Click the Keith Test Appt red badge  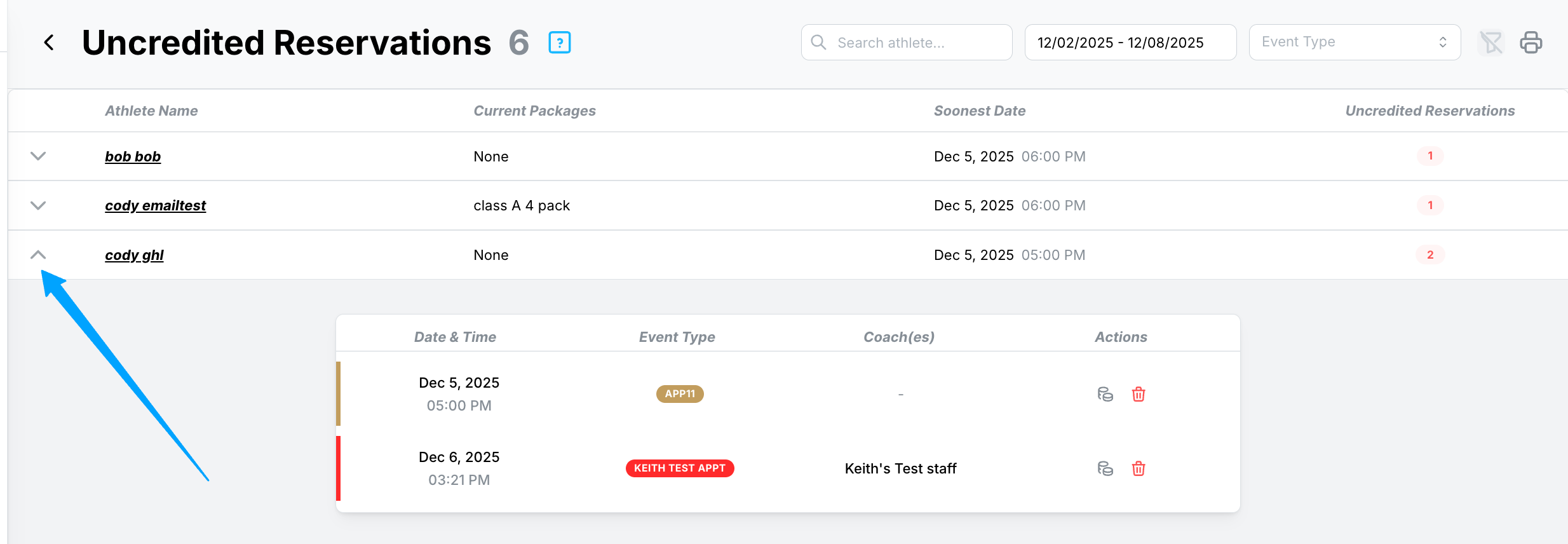pyautogui.click(x=679, y=468)
